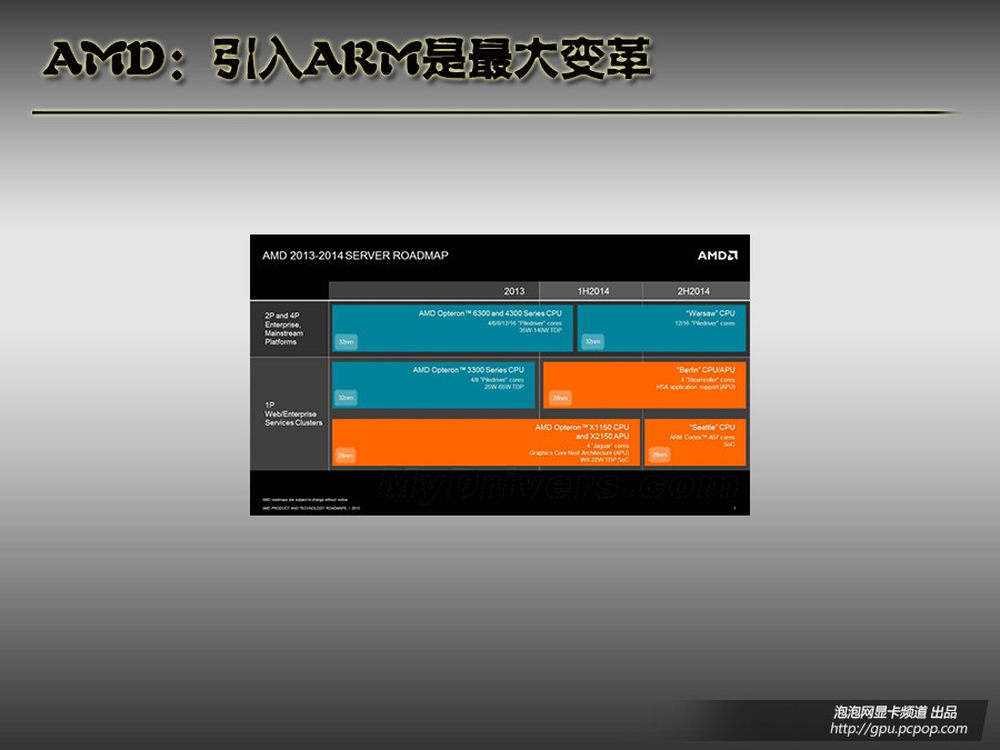The width and height of the screenshot is (1000, 750).
Task: Click the 28nm badge in the Opteron X1150 block
Action: [x=345, y=455]
